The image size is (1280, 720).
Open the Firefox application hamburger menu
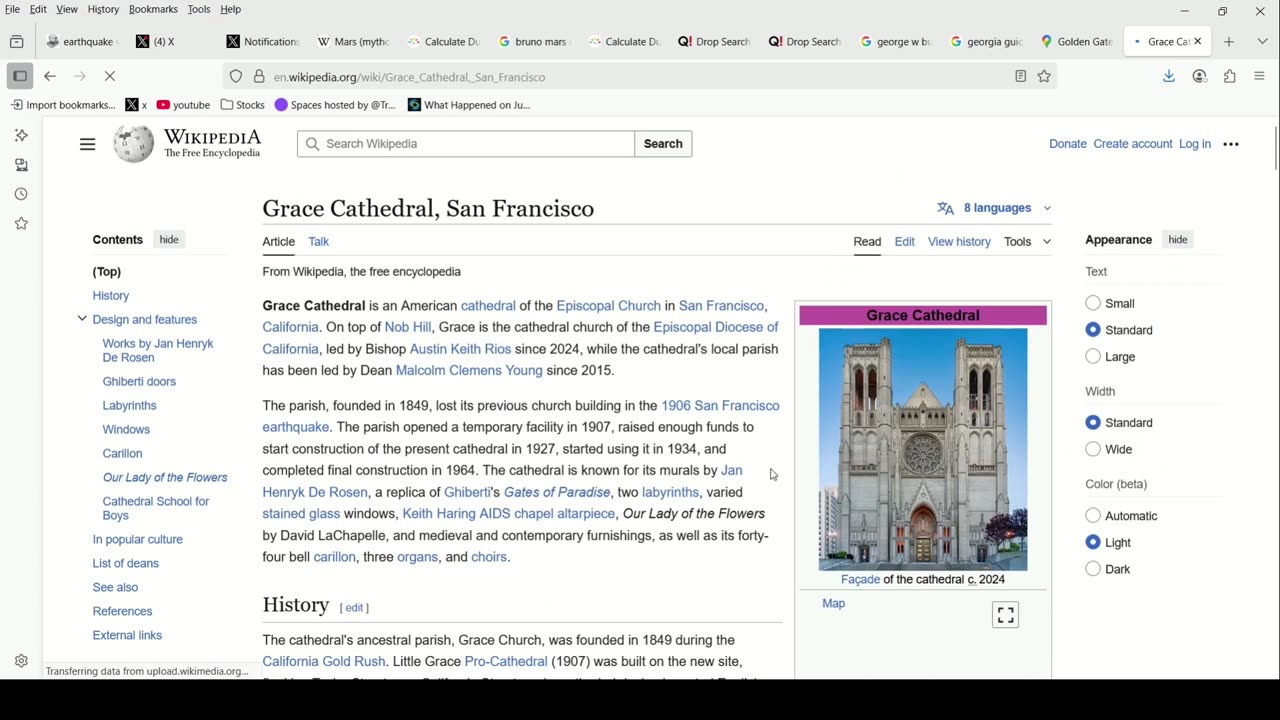click(1259, 76)
